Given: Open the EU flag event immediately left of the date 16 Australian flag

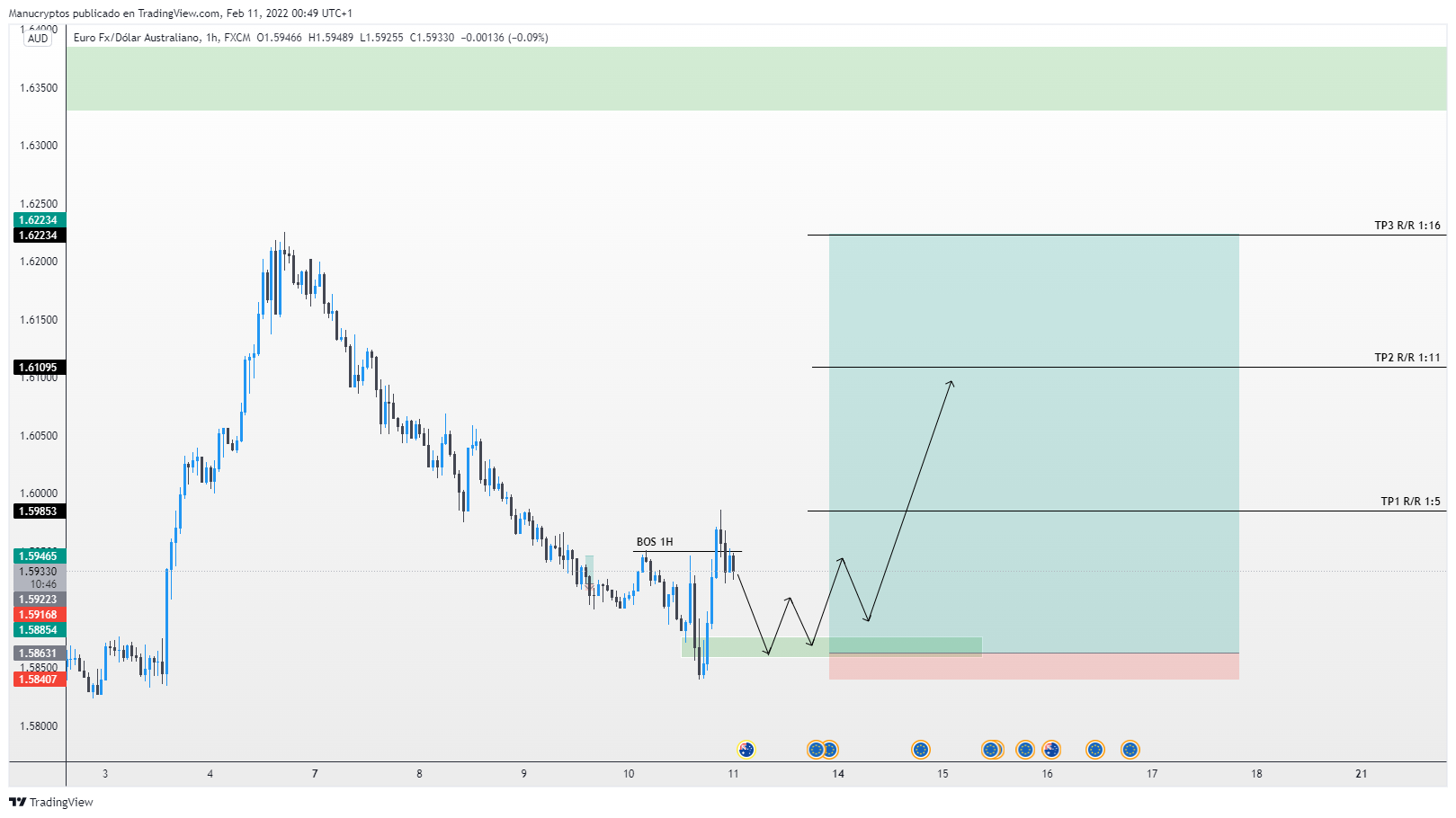Looking at the screenshot, I should tap(1025, 749).
